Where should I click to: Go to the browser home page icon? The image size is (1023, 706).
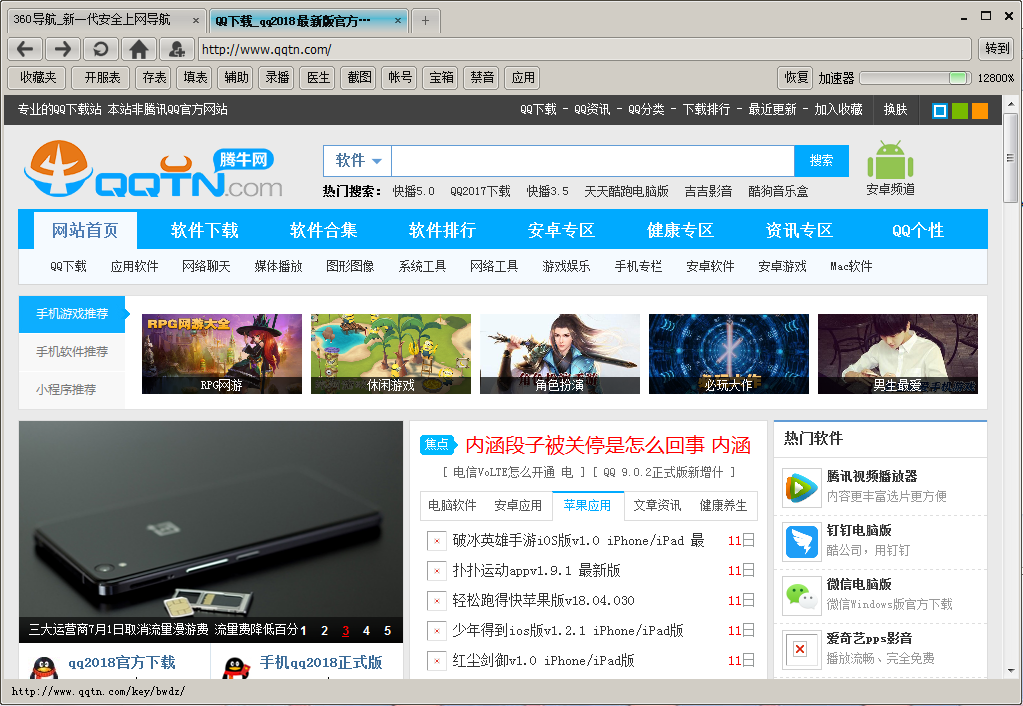(x=139, y=49)
